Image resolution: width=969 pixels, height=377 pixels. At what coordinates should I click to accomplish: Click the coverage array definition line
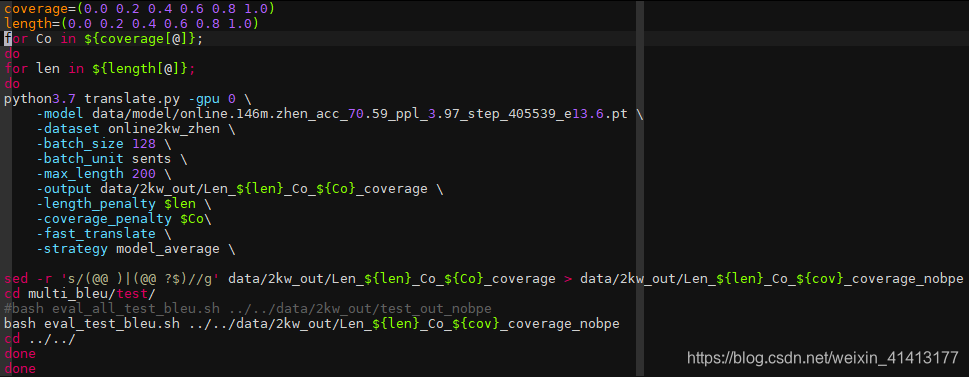(x=140, y=9)
